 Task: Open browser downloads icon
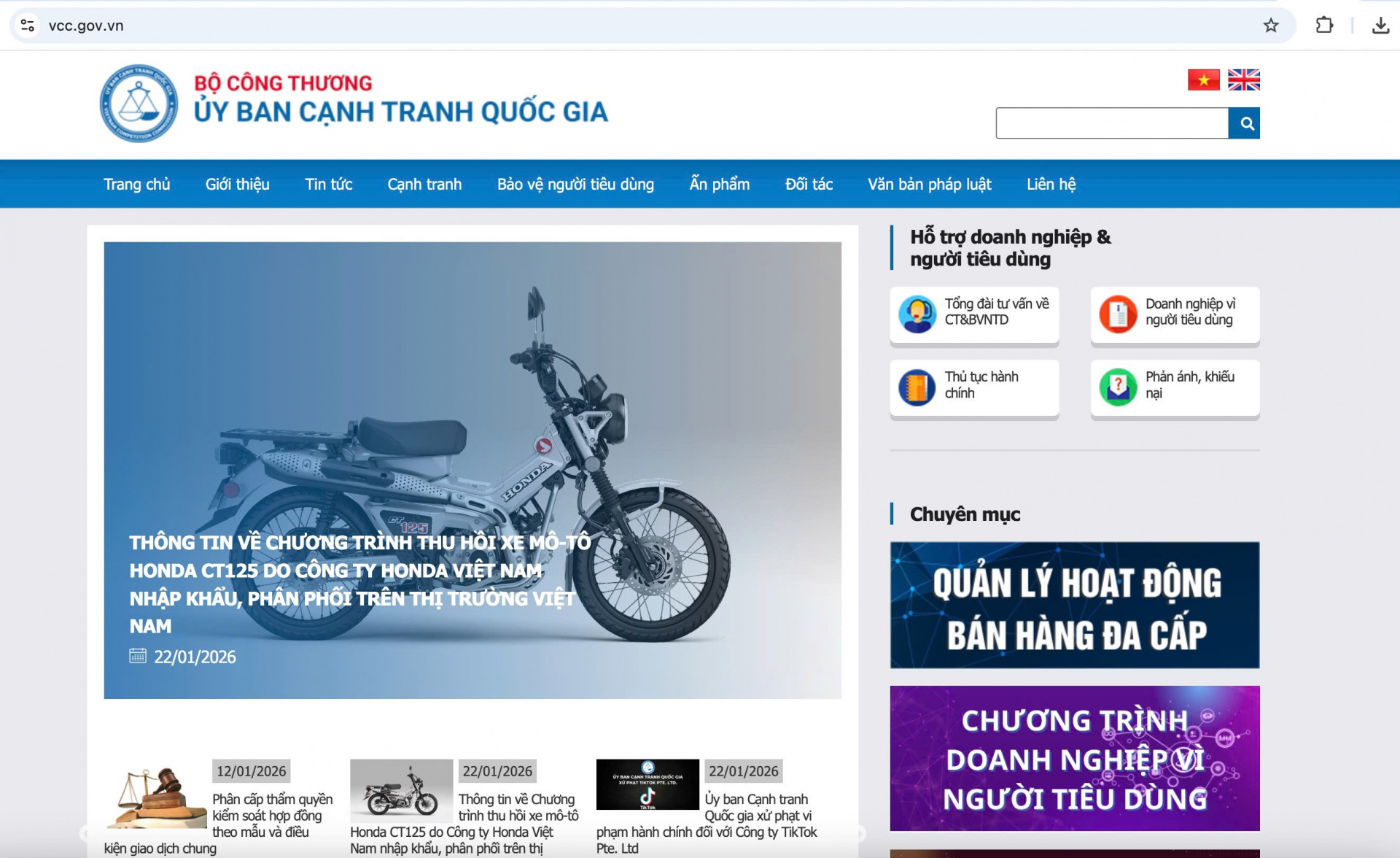coord(1380,26)
